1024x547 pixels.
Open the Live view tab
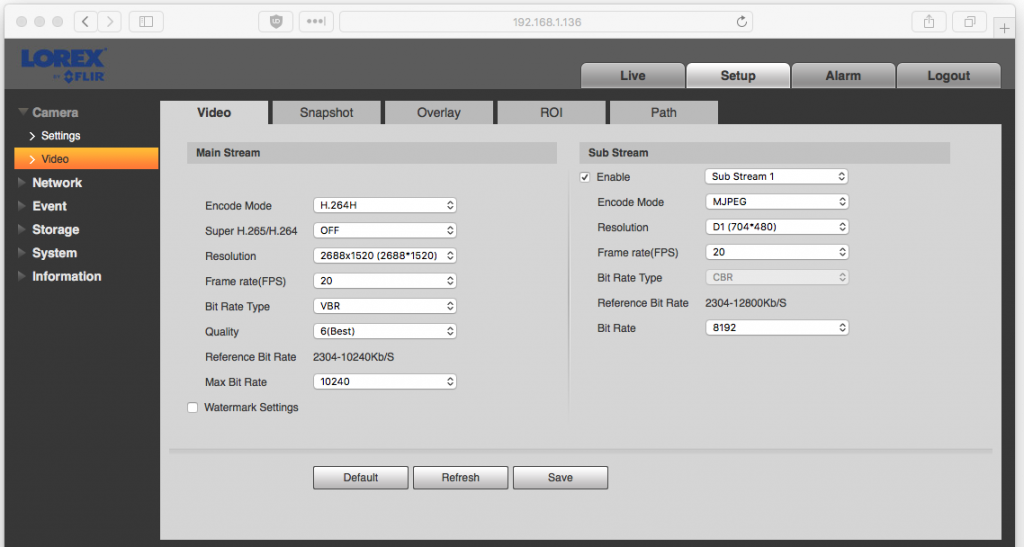pyautogui.click(x=632, y=76)
